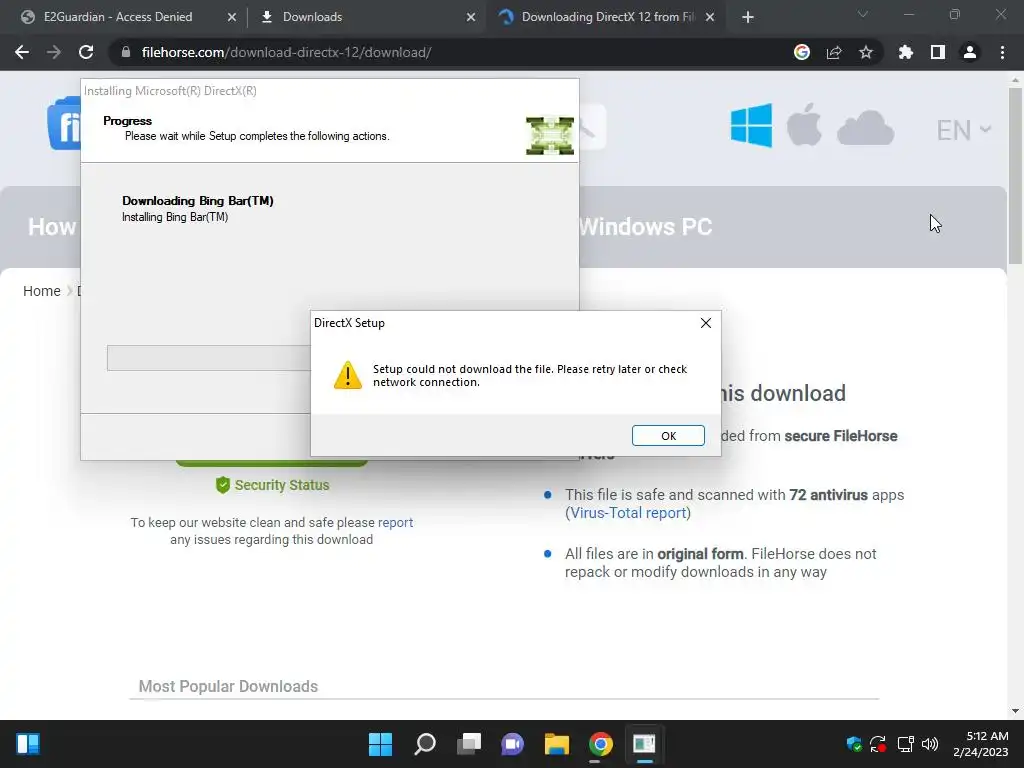Viewport: 1024px width, 768px height.
Task: Open Task View on the taskbar
Action: [x=468, y=744]
